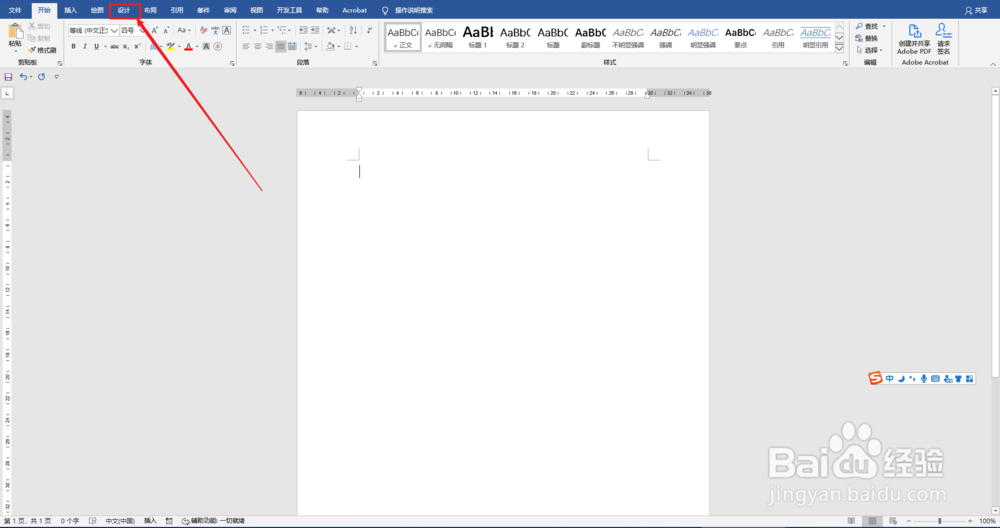Open the Borders dropdown arrow

pyautogui.click(x=356, y=47)
